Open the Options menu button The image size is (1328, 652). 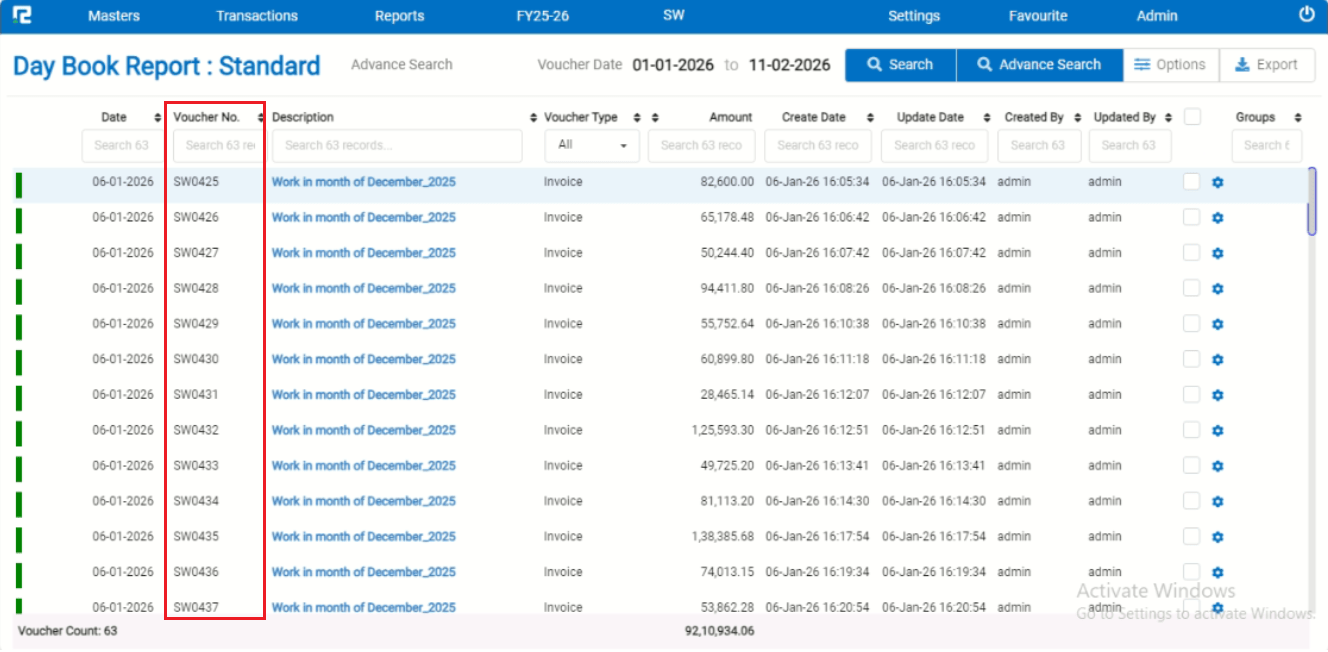click(1170, 65)
